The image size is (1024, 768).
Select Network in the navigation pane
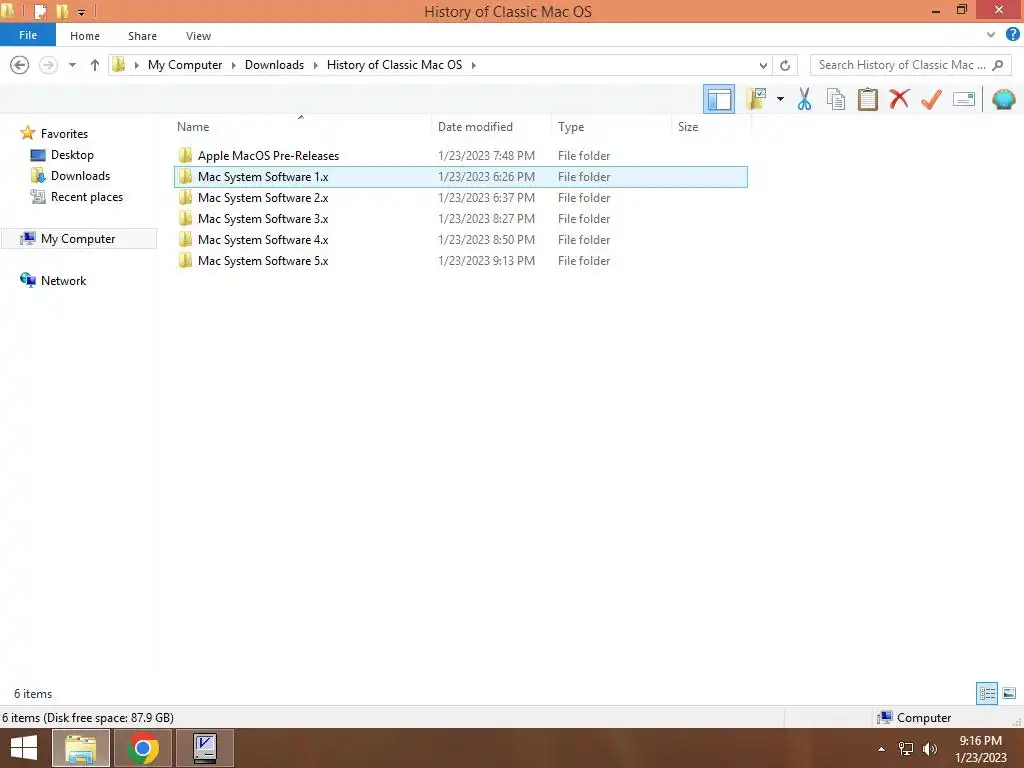pyautogui.click(x=63, y=280)
